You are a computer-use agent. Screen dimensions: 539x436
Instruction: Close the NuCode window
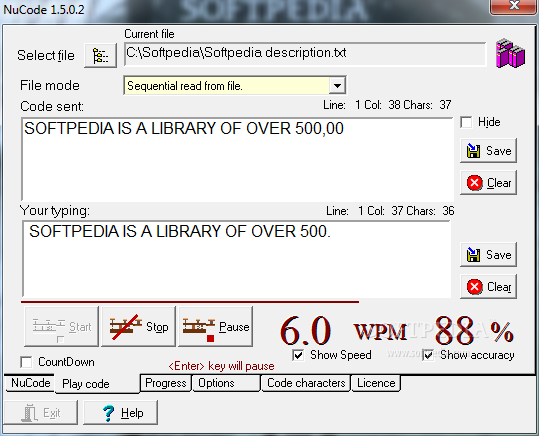pyautogui.click(x=514, y=6)
